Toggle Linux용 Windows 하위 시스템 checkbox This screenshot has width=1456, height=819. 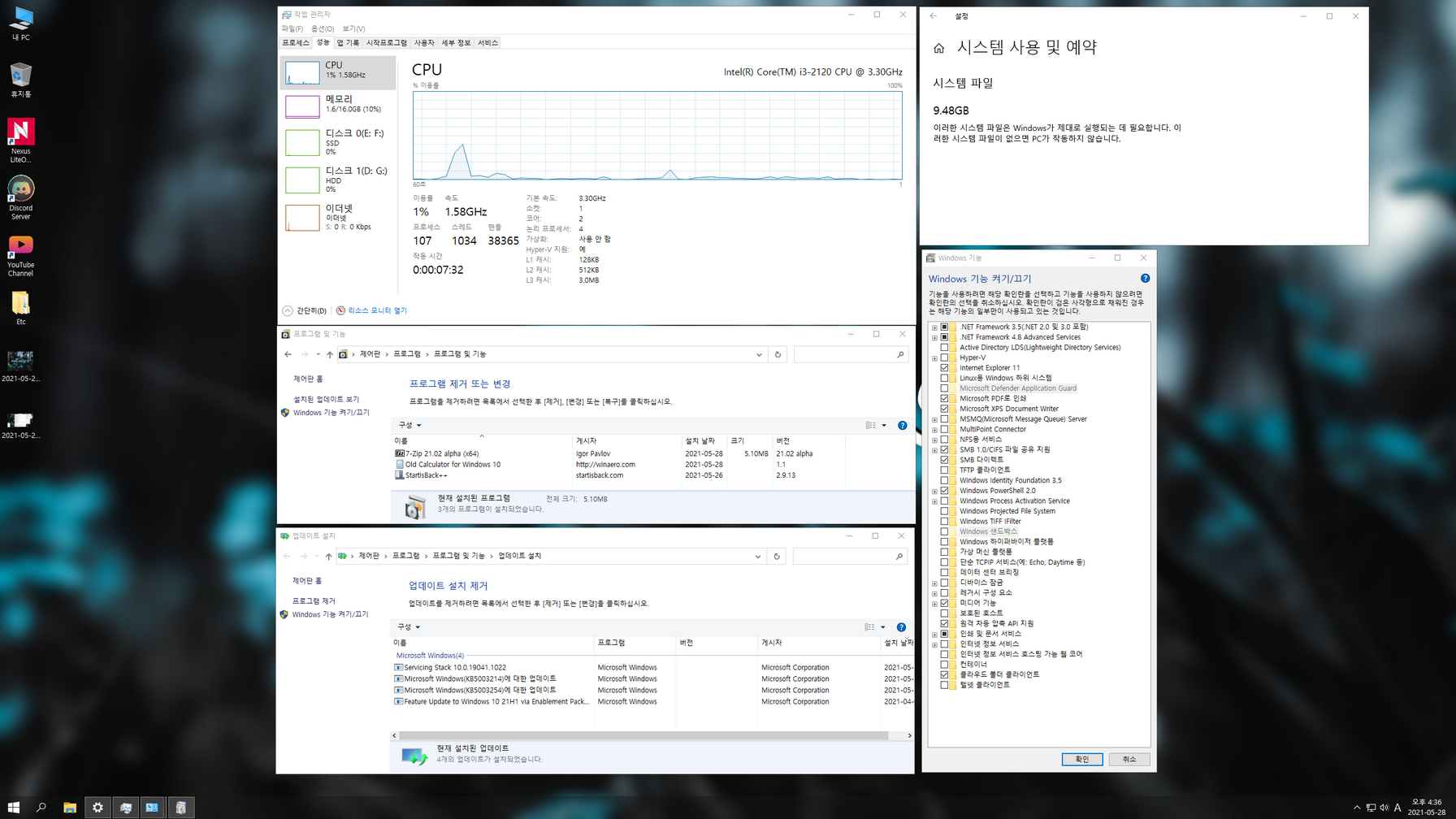(x=944, y=378)
